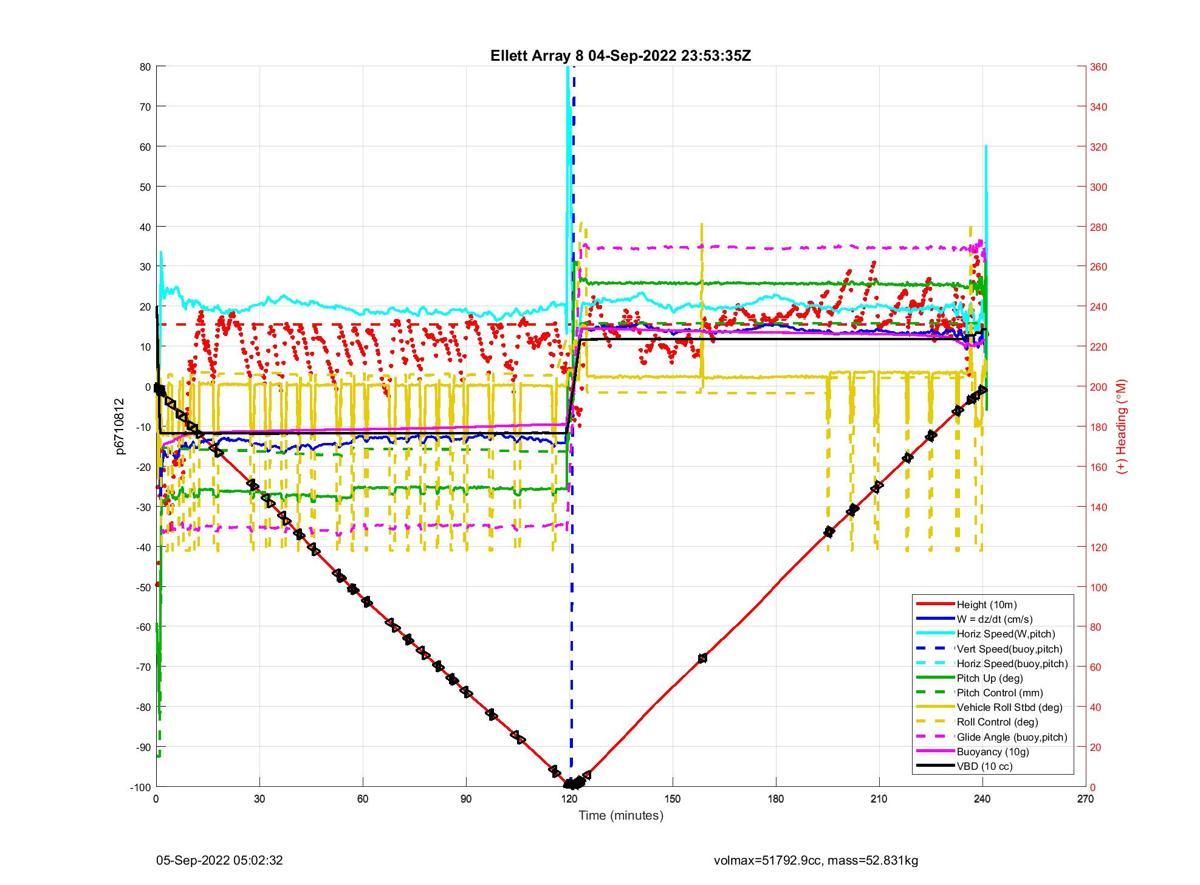1200x885 pixels.
Task: Click the legend entry "Buoyancy (10g)"
Action: (x=993, y=752)
